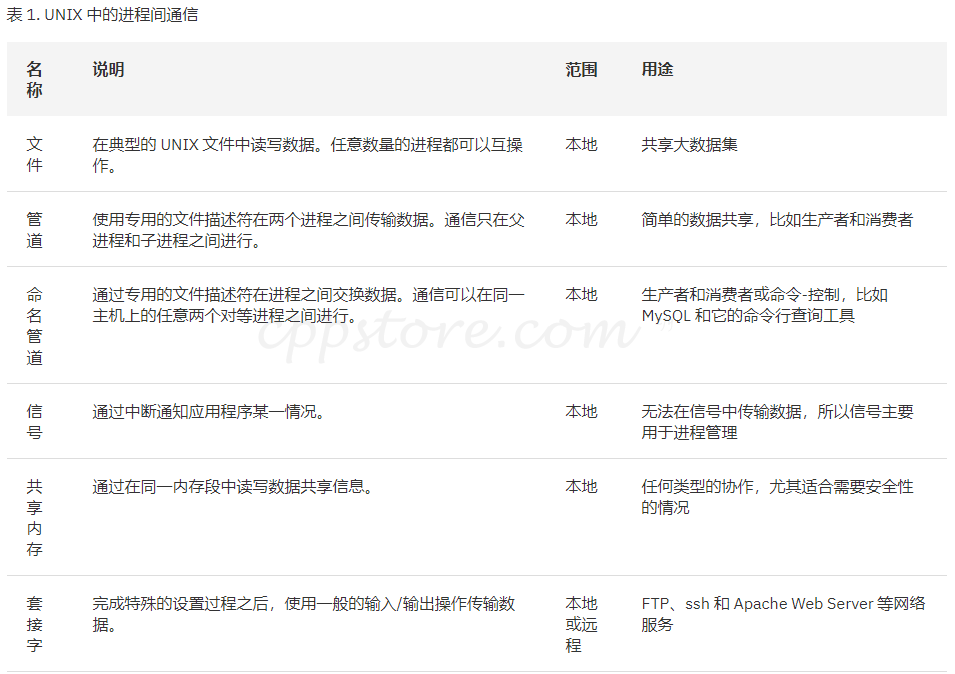Click the "共享大数据集" usage text
Image resolution: width=955 pixels, height=674 pixels.
pos(689,144)
